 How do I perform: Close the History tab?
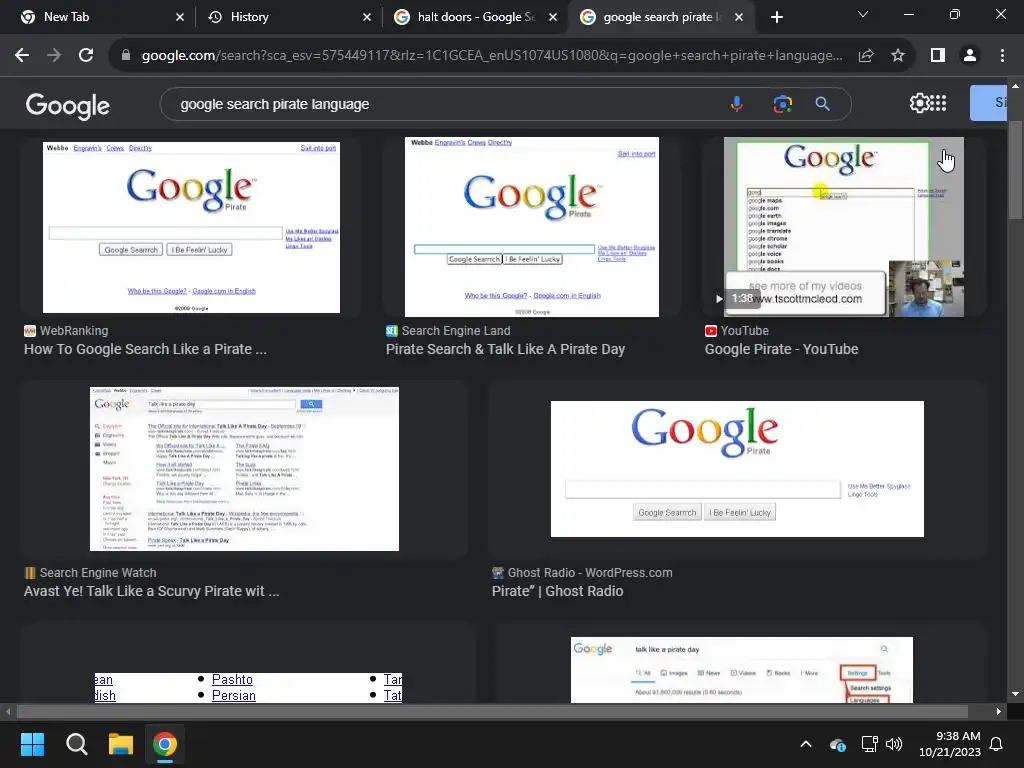point(367,17)
